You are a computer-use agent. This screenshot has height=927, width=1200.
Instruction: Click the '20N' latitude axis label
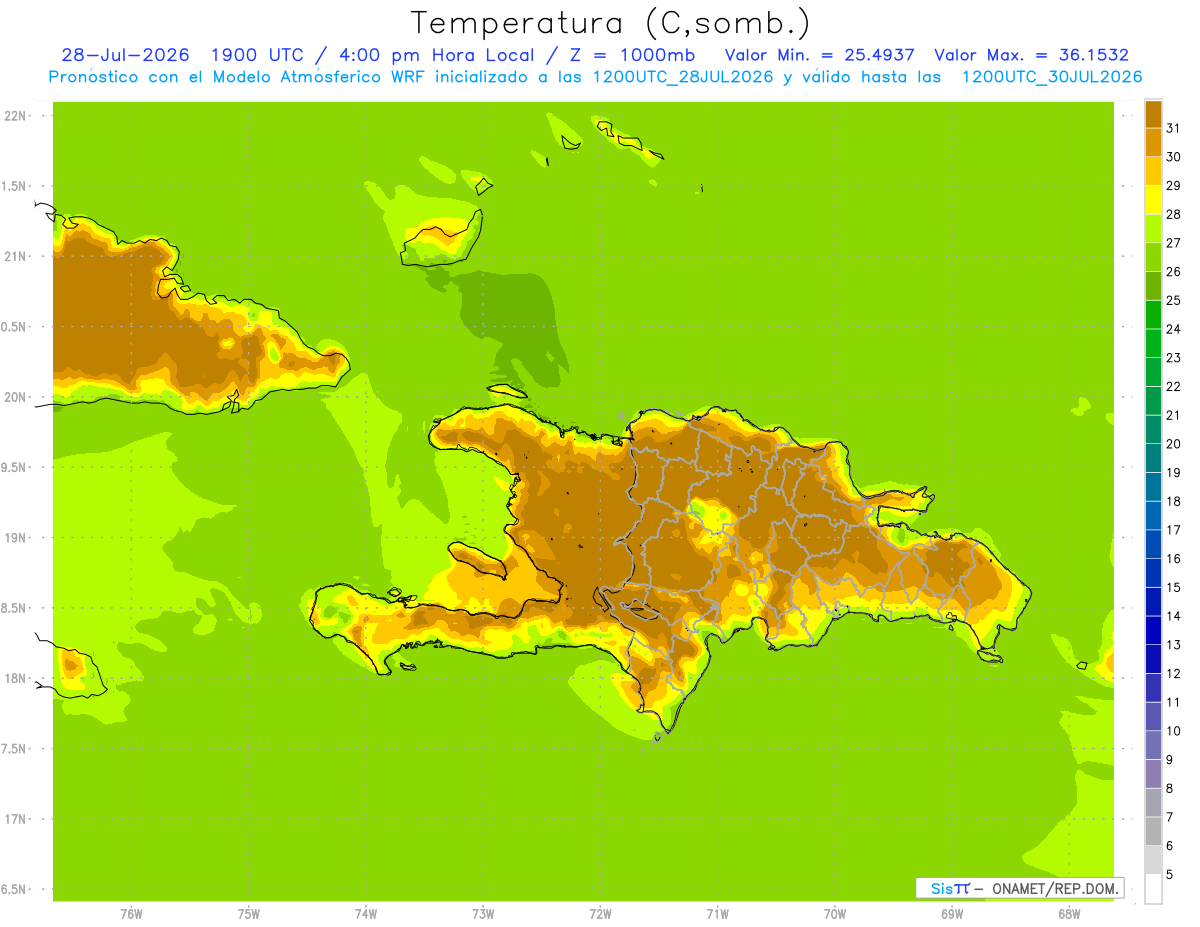[15, 397]
